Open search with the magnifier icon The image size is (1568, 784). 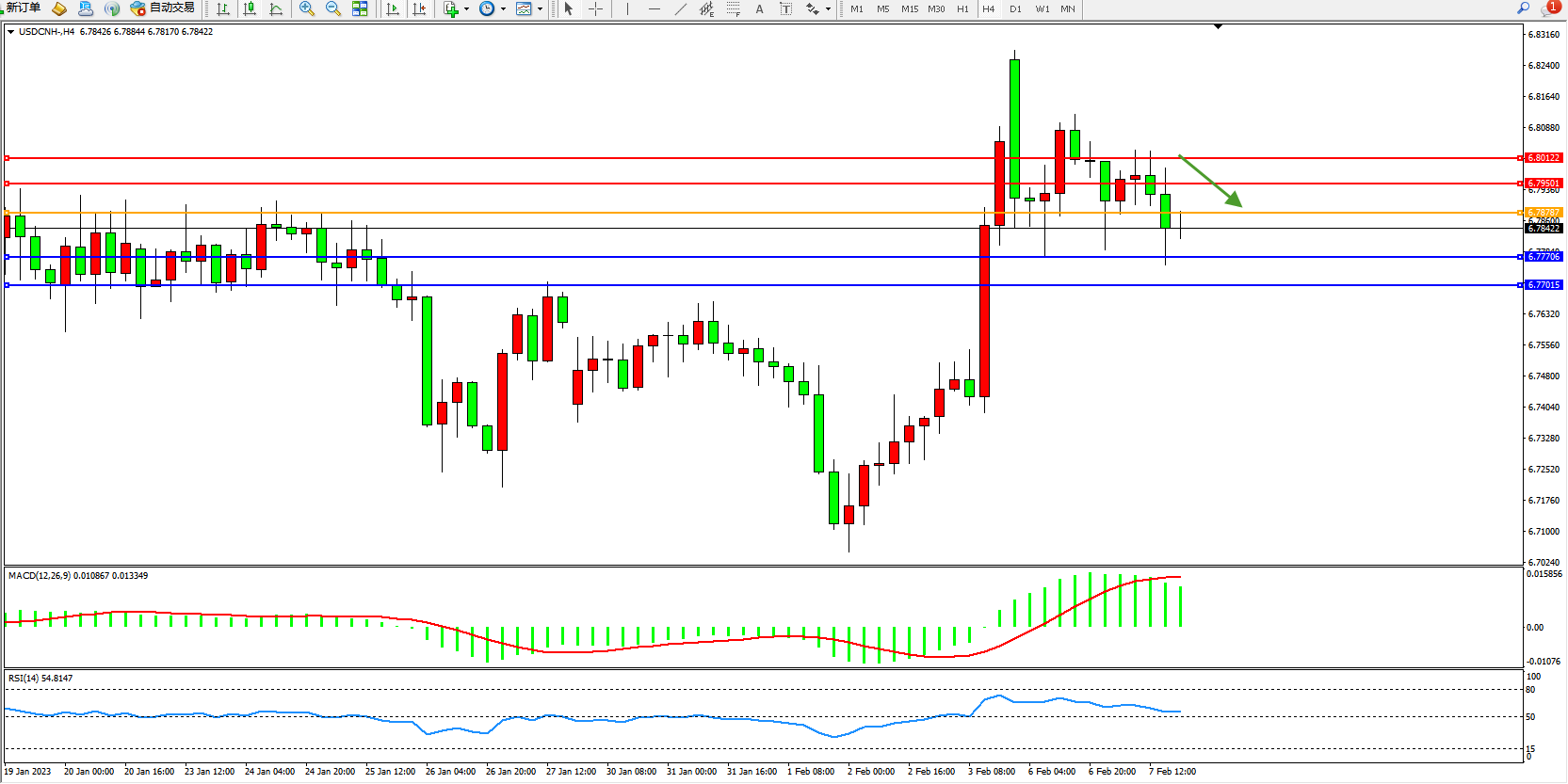(x=1523, y=8)
